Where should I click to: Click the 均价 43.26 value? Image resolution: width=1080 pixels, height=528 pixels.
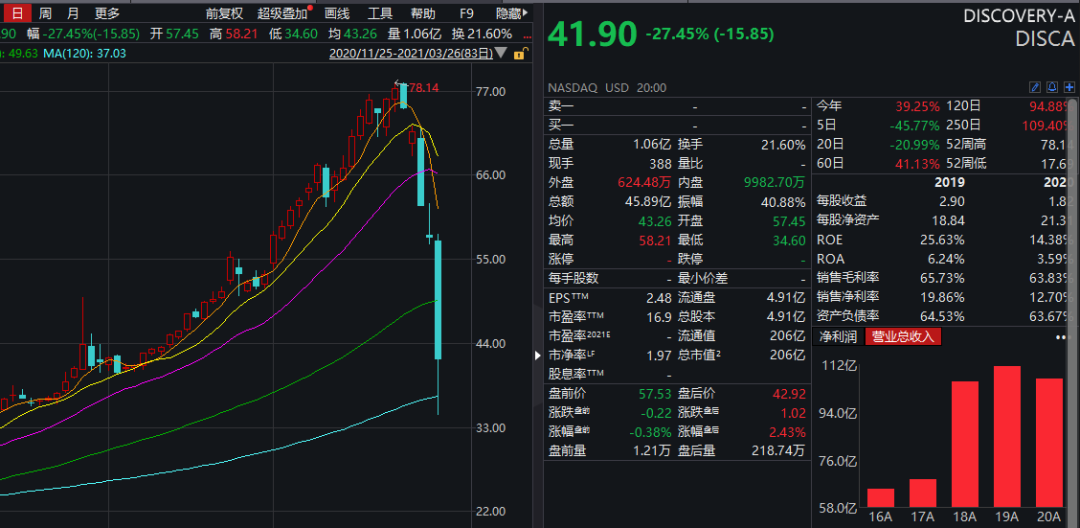[655, 221]
